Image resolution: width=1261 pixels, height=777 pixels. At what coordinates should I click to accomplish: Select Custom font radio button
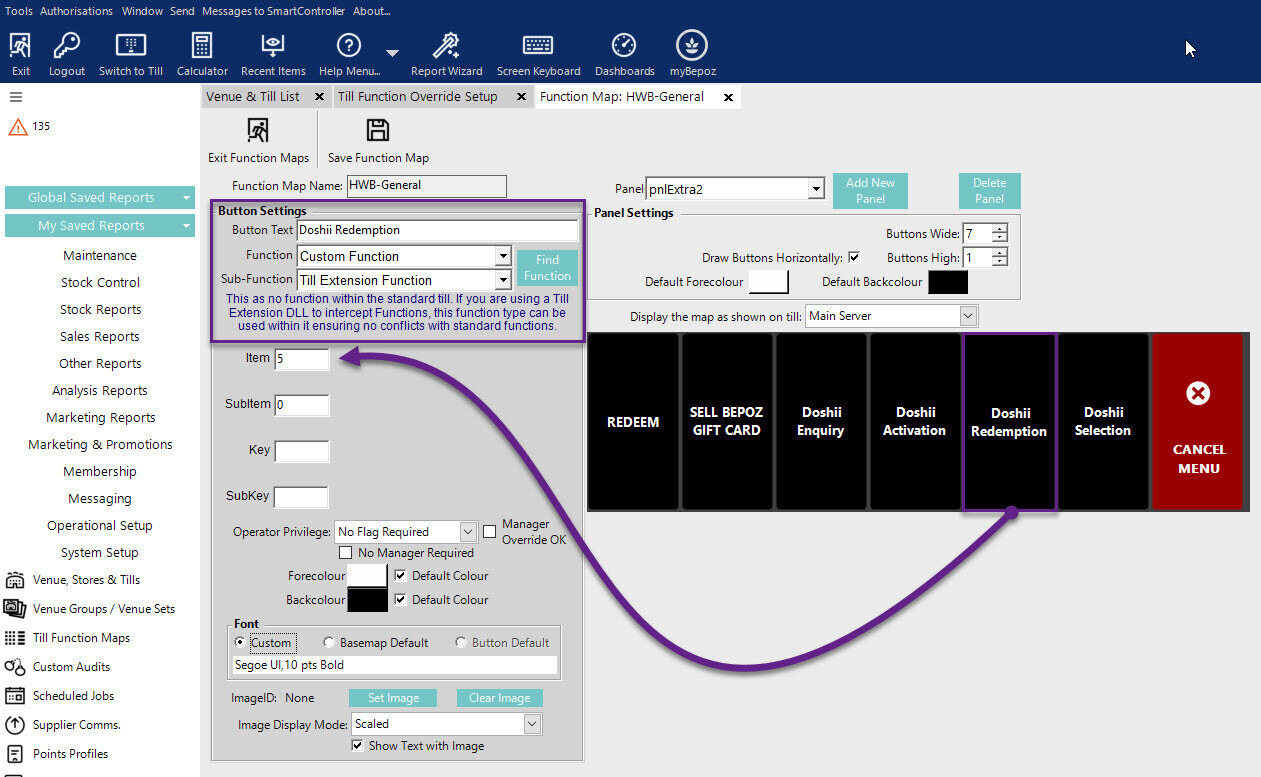[239, 643]
